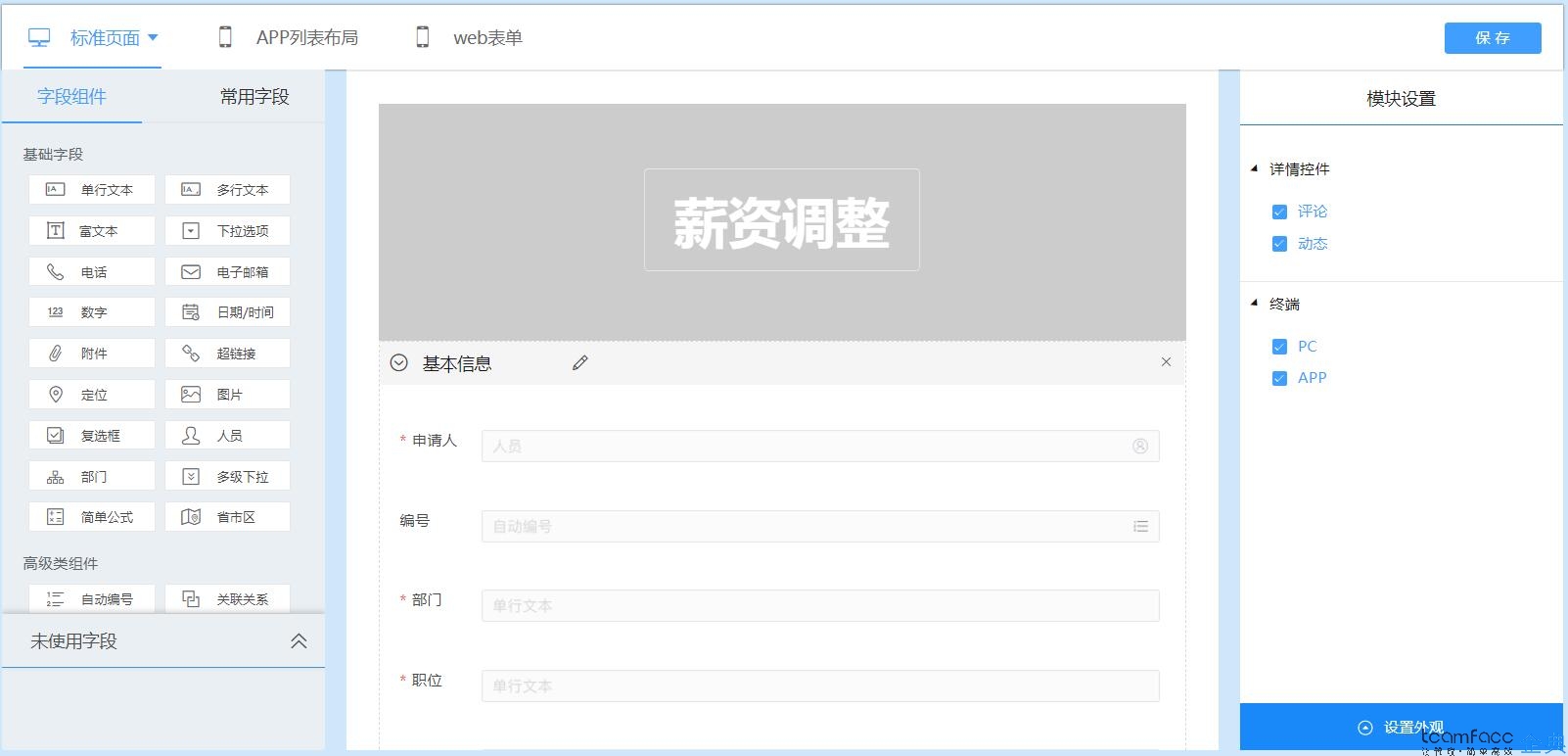Uncheck the 评论 checkbox
1568x756 pixels.
pos(1279,212)
